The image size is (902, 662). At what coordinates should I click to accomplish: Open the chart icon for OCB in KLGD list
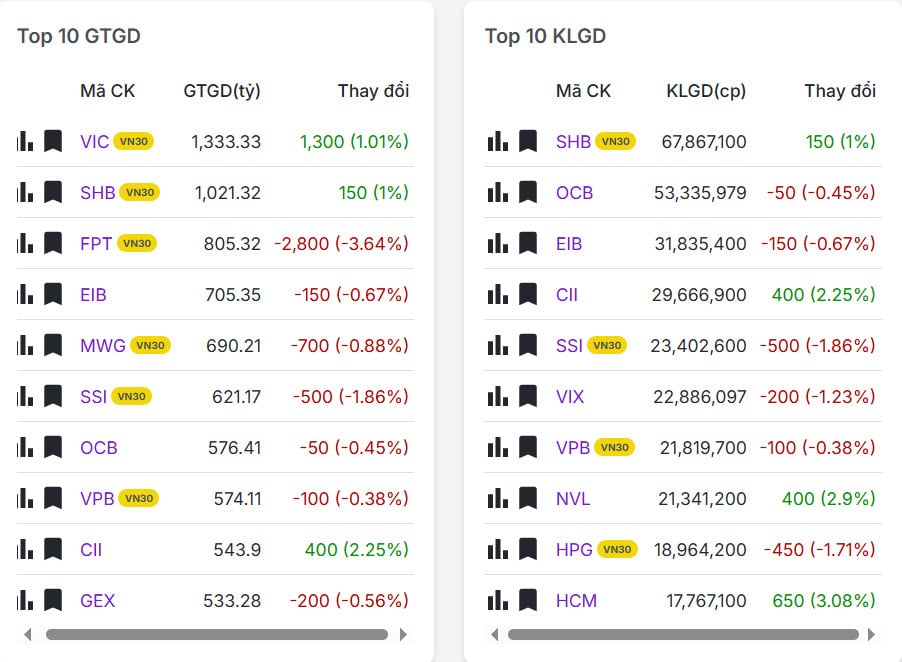pyautogui.click(x=497, y=192)
